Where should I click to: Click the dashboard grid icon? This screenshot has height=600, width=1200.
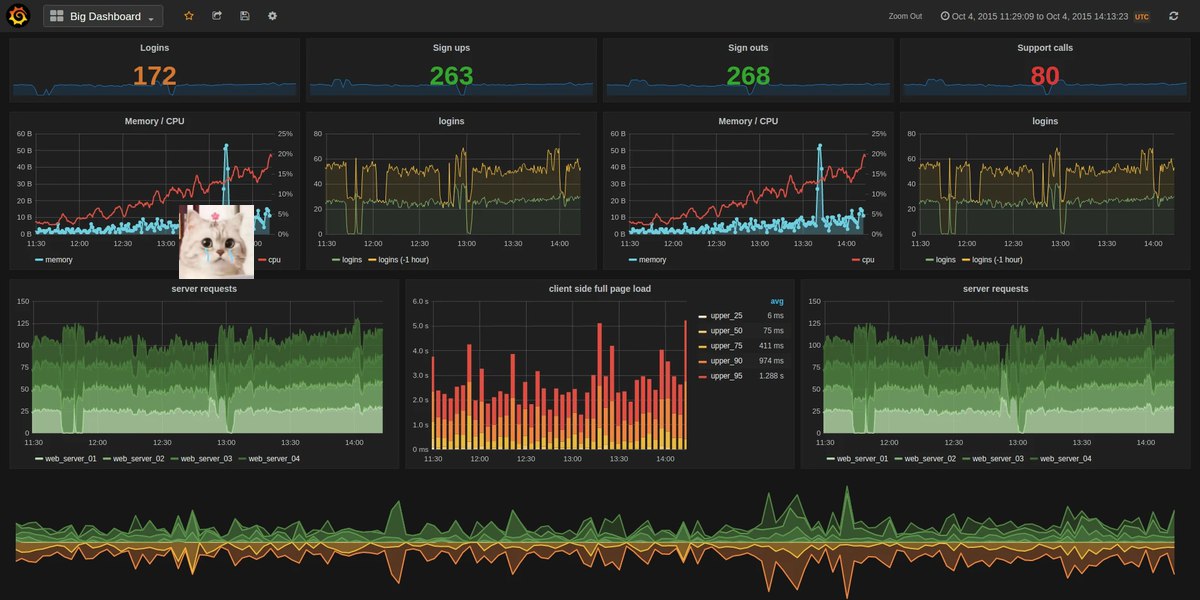tap(56, 17)
